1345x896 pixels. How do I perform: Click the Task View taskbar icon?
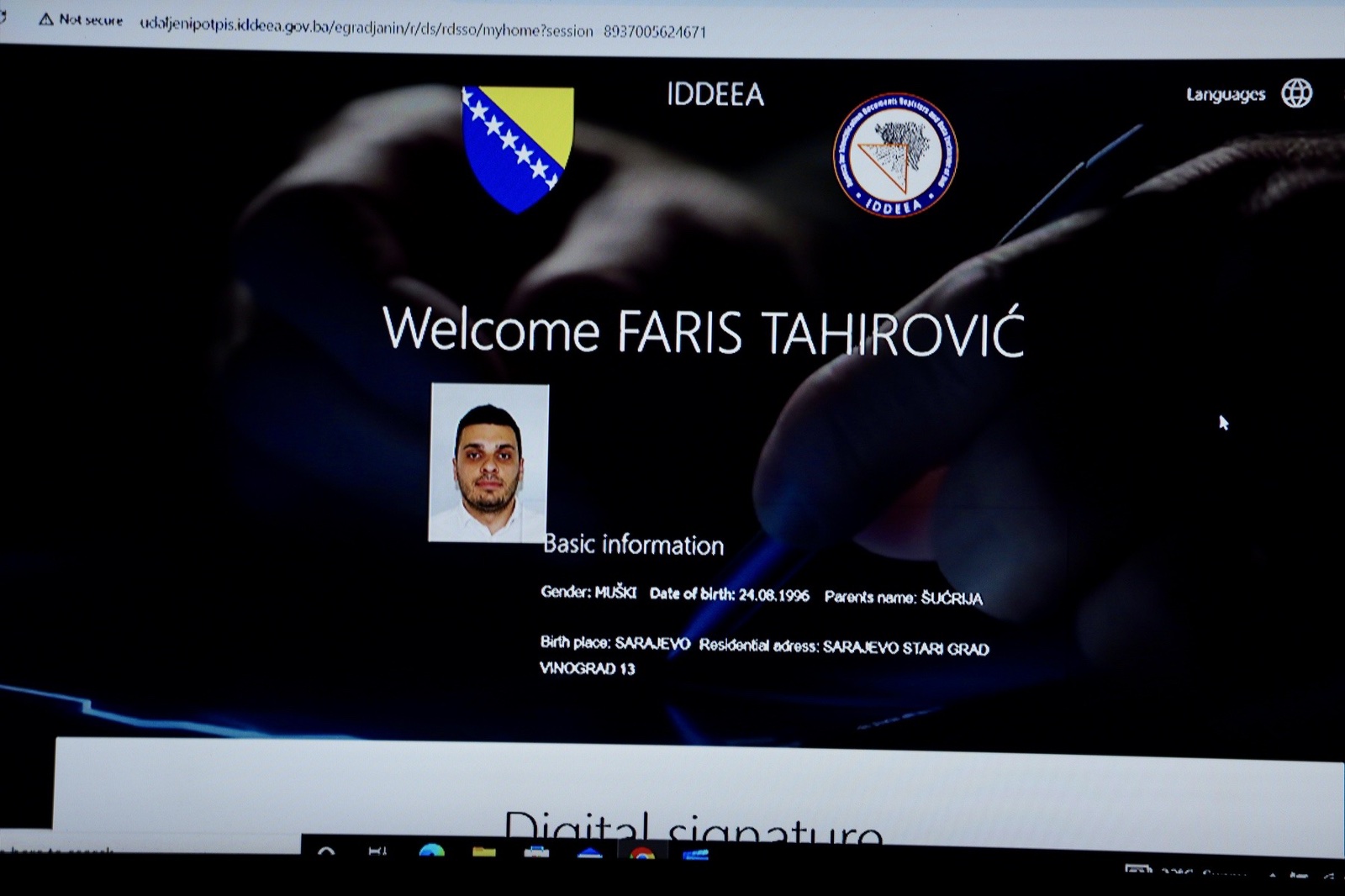377,852
